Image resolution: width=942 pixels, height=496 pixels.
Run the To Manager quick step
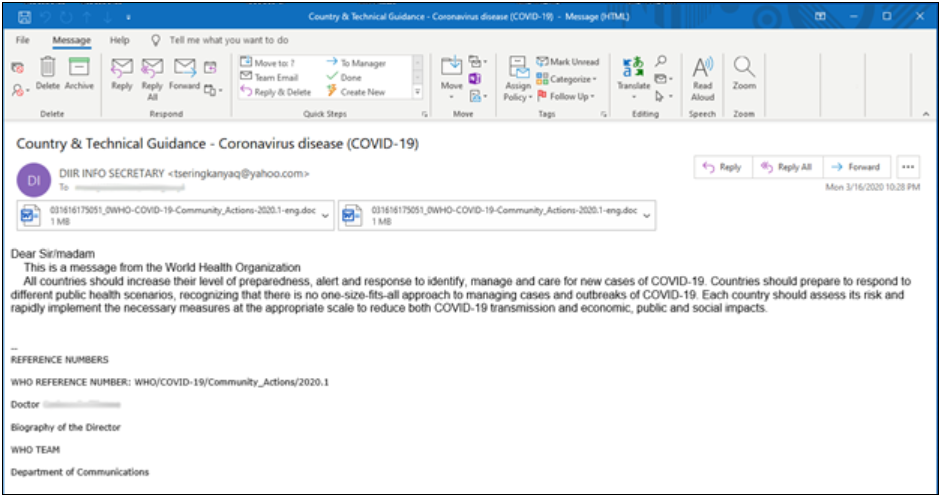point(356,63)
